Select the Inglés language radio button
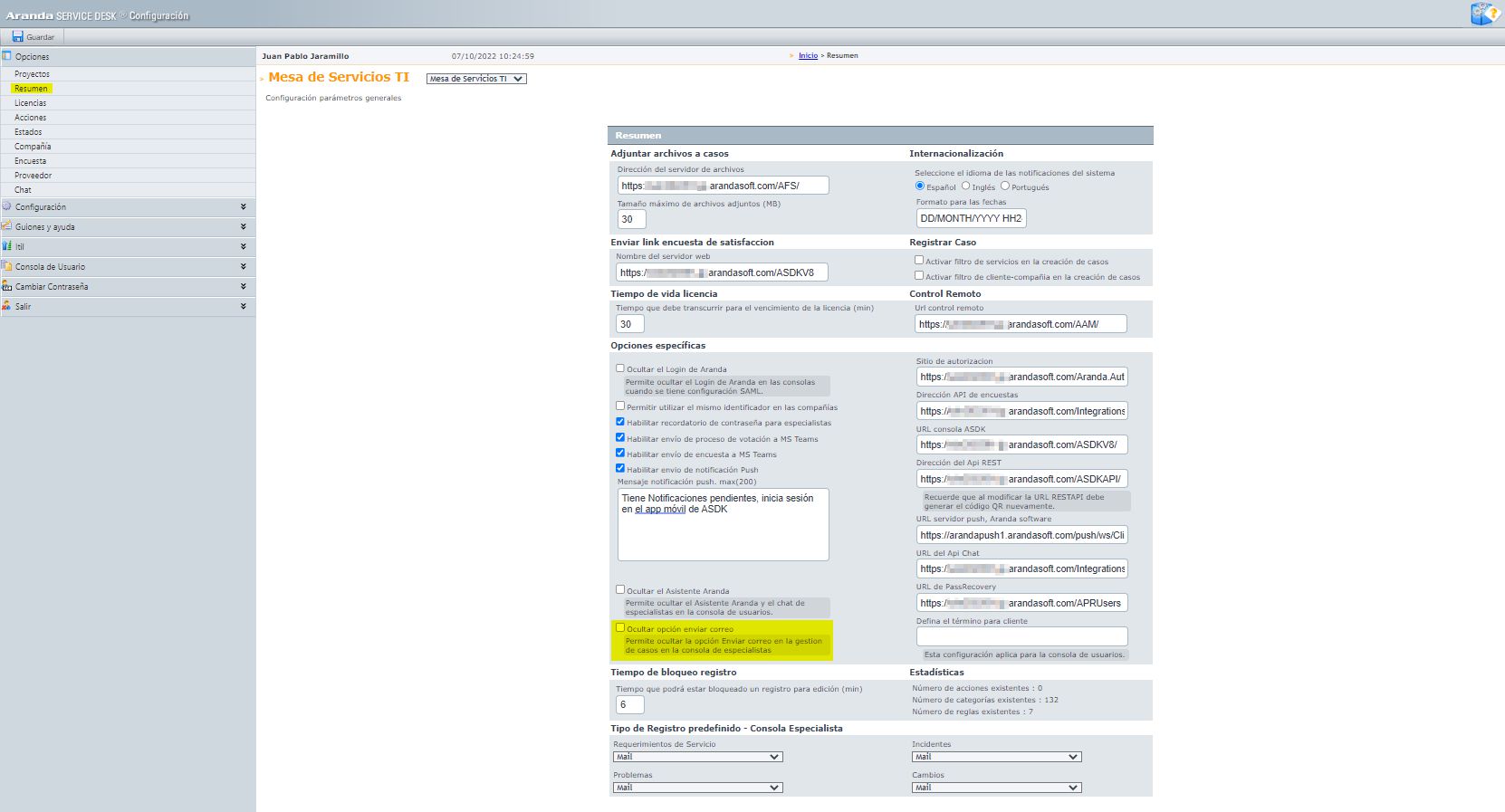Viewport: 1505px width, 812px height. tap(965, 186)
